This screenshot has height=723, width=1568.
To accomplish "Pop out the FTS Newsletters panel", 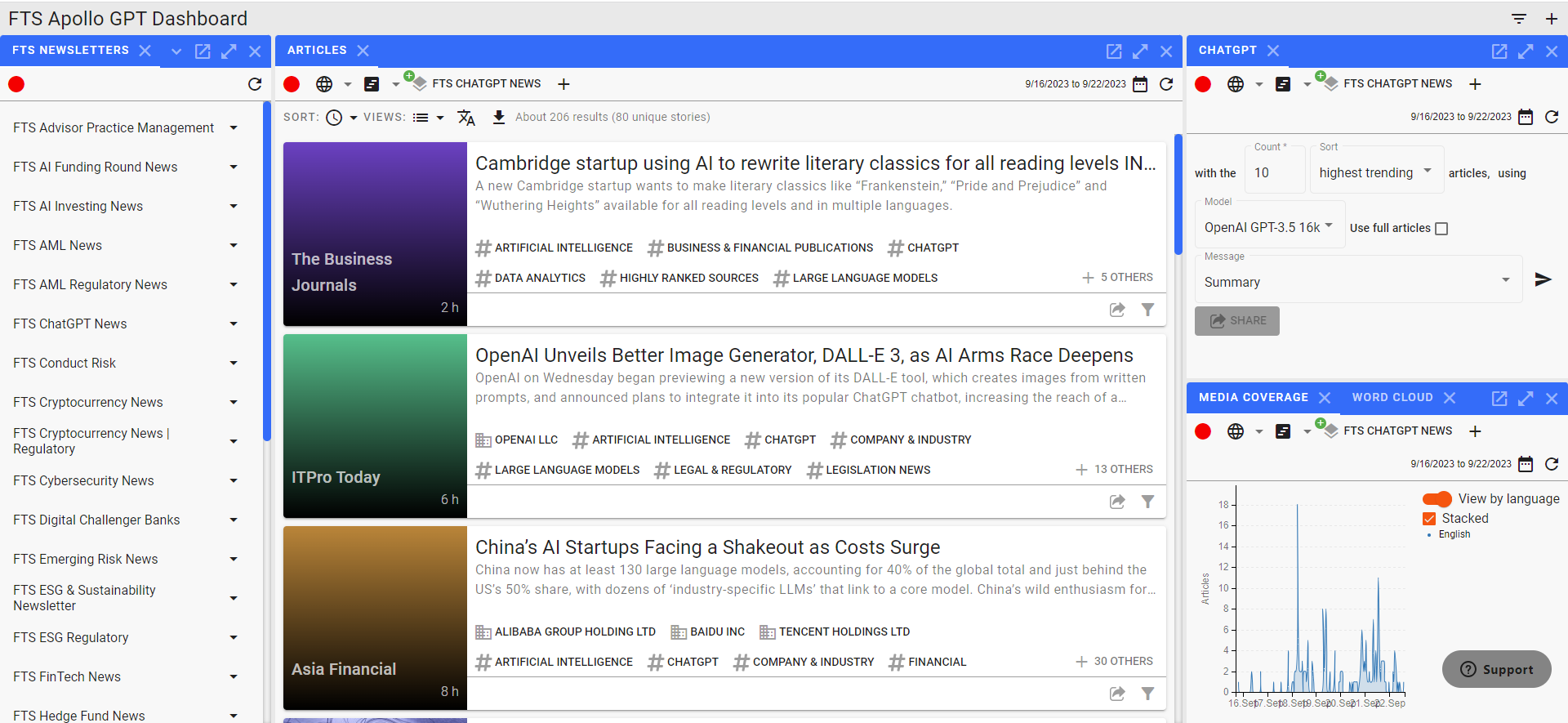I will 203,51.
